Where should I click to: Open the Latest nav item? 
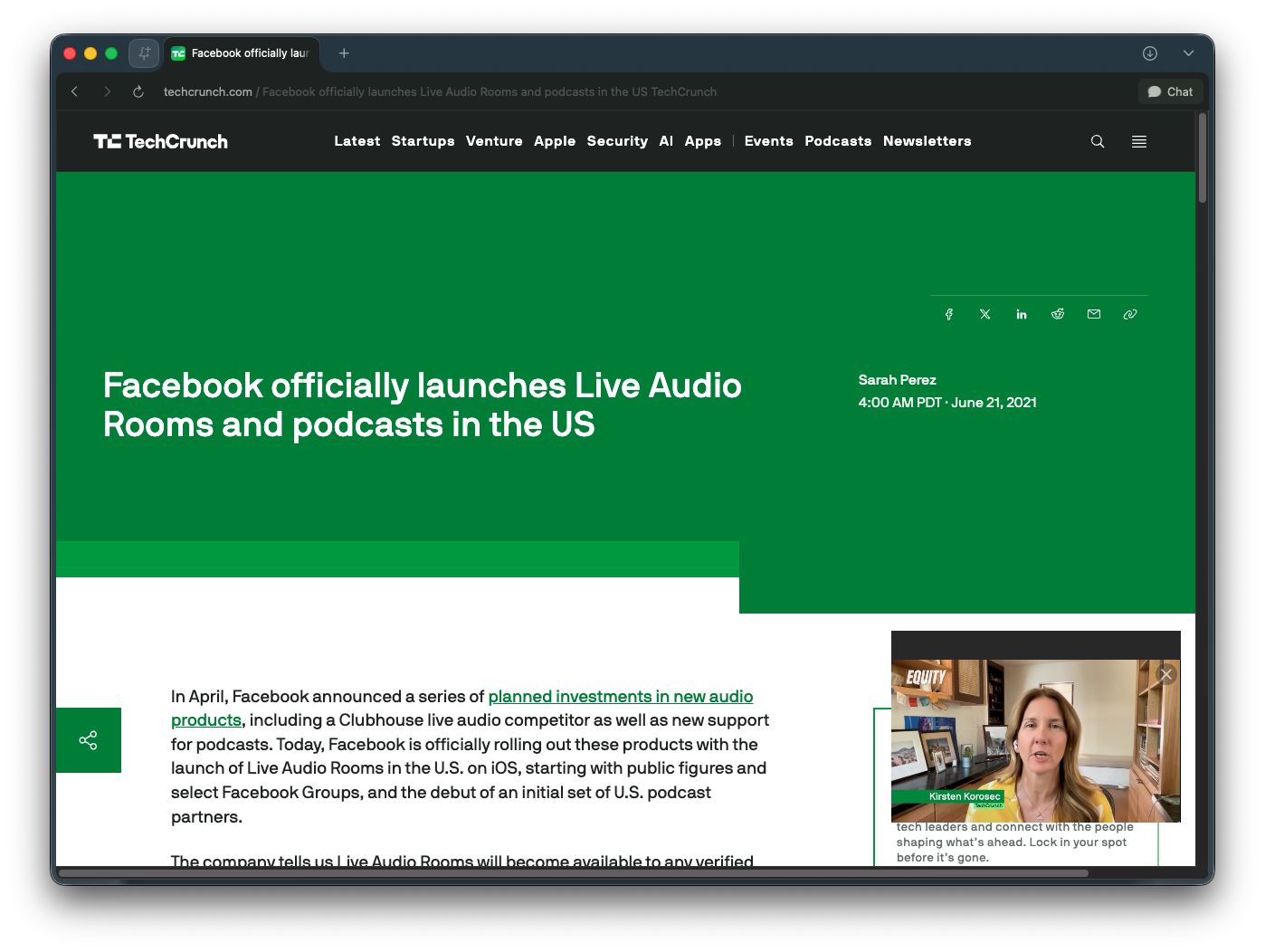(x=357, y=141)
